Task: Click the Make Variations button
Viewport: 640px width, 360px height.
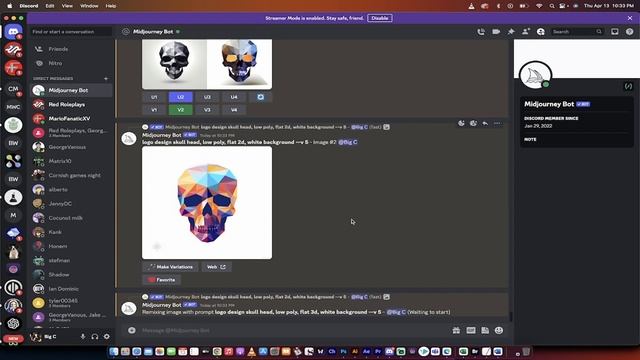Action: [170, 267]
